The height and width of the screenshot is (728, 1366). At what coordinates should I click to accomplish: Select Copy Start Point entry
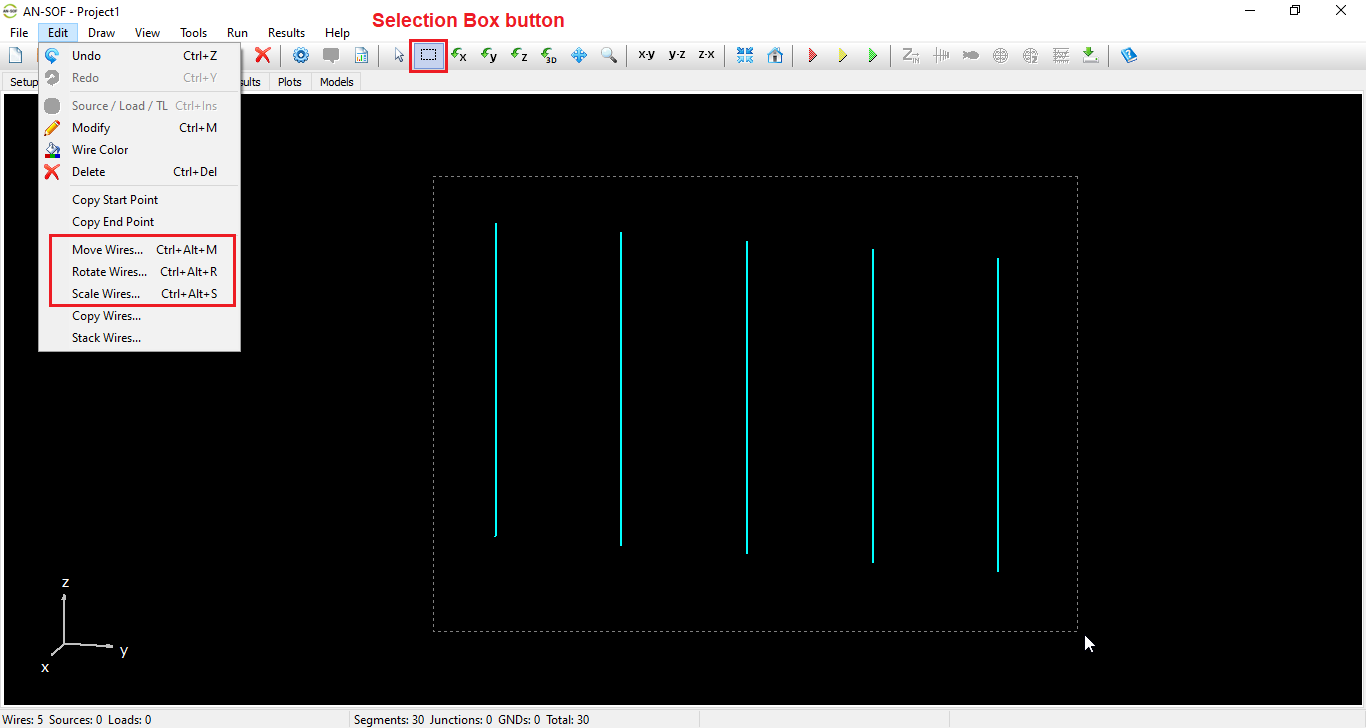139,200
